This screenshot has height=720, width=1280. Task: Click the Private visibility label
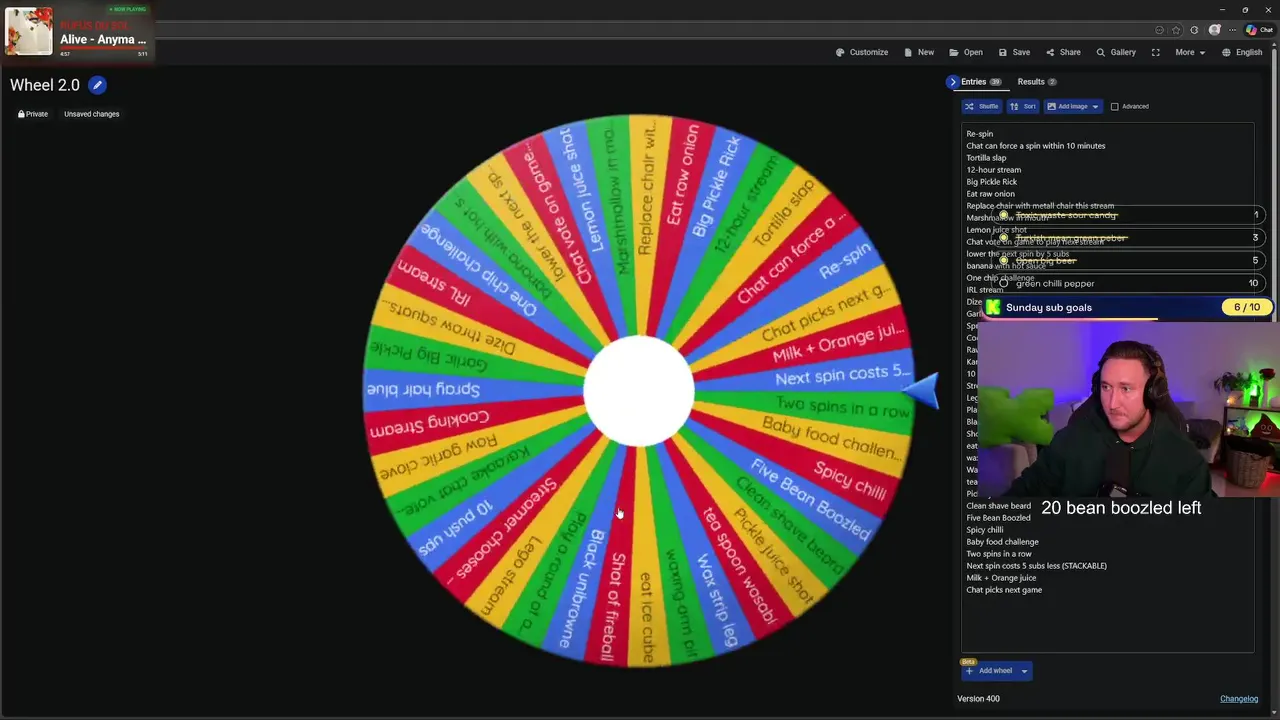(x=33, y=114)
